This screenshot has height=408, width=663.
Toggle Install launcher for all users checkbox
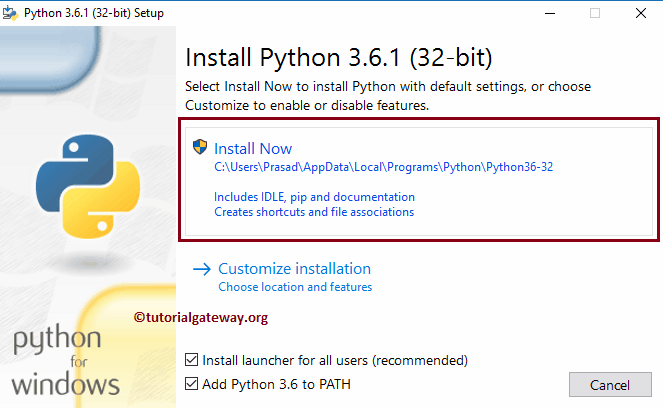(192, 360)
